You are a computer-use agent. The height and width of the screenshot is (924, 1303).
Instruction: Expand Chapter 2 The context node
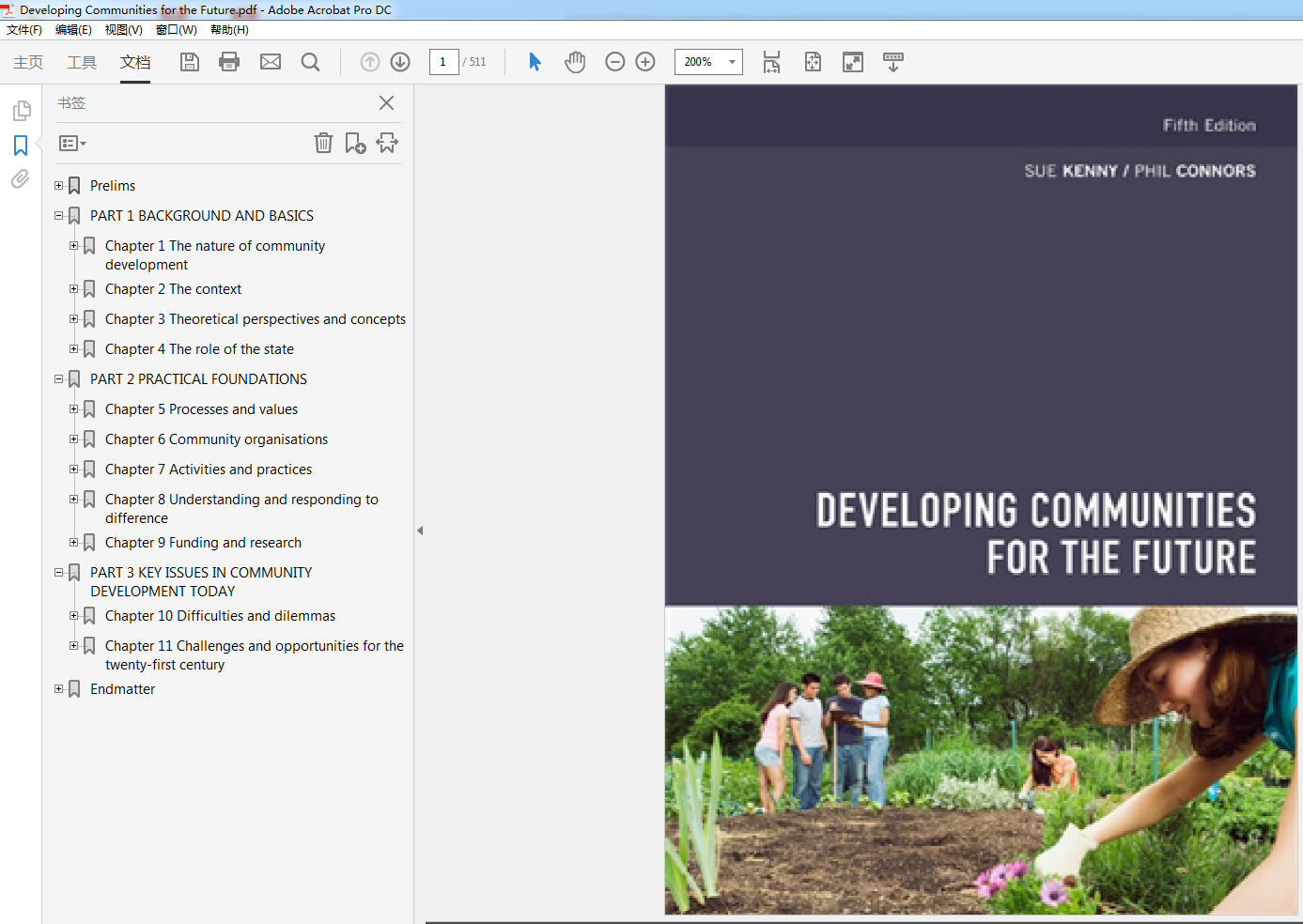[x=73, y=289]
